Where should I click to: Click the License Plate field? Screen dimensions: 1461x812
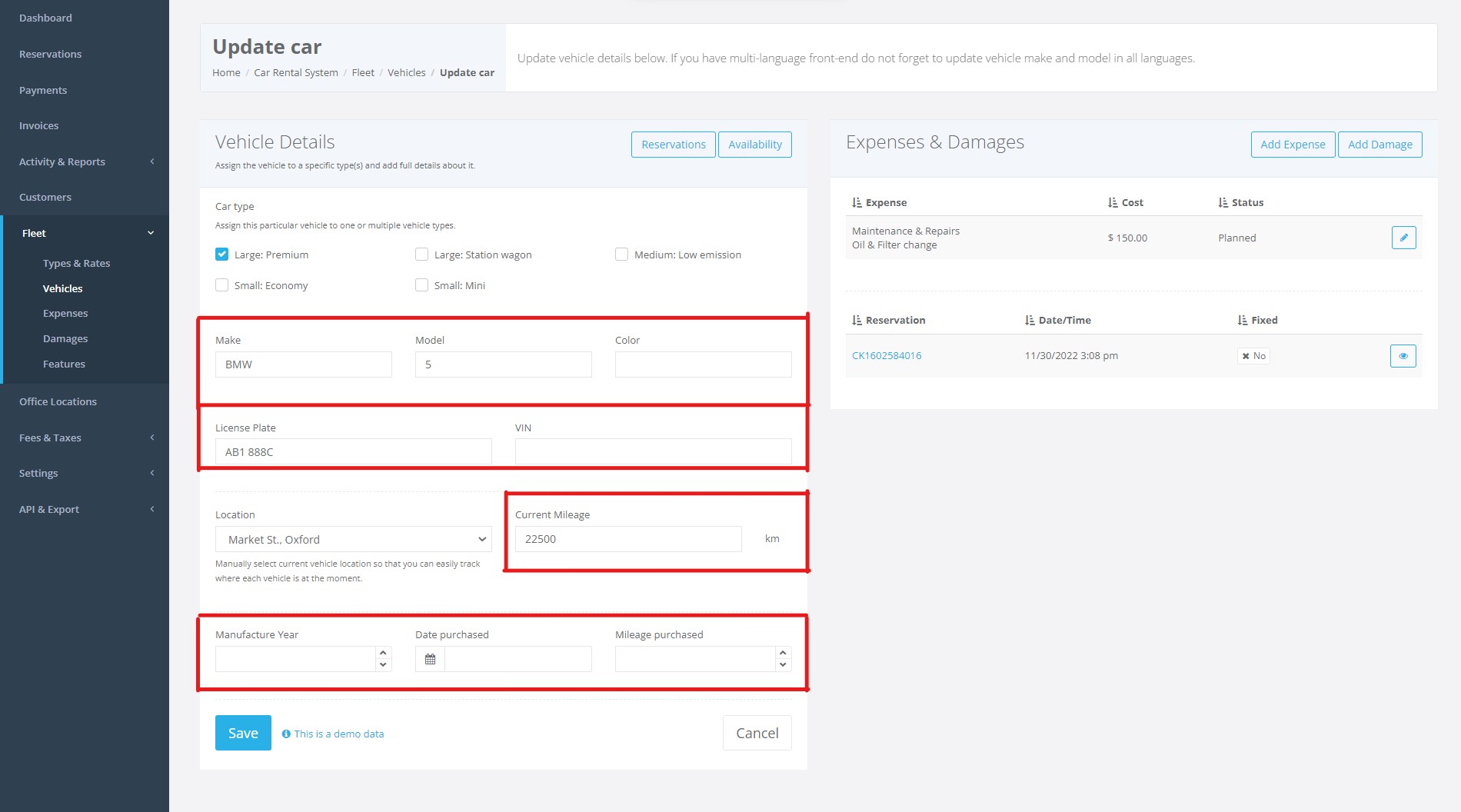tap(354, 452)
